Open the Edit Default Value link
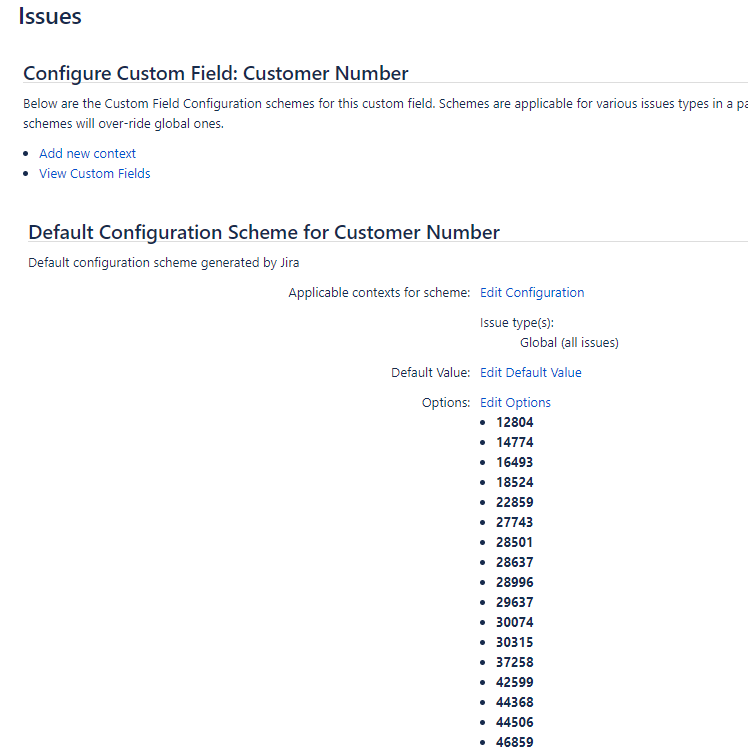 tap(530, 372)
